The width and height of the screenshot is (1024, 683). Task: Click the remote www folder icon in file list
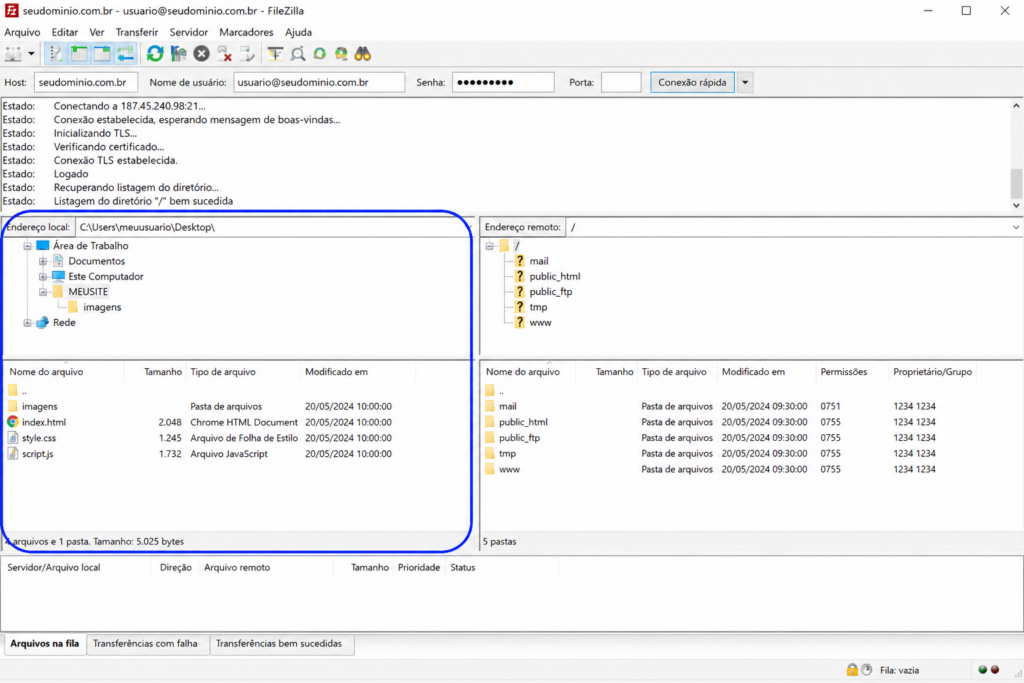(490, 469)
